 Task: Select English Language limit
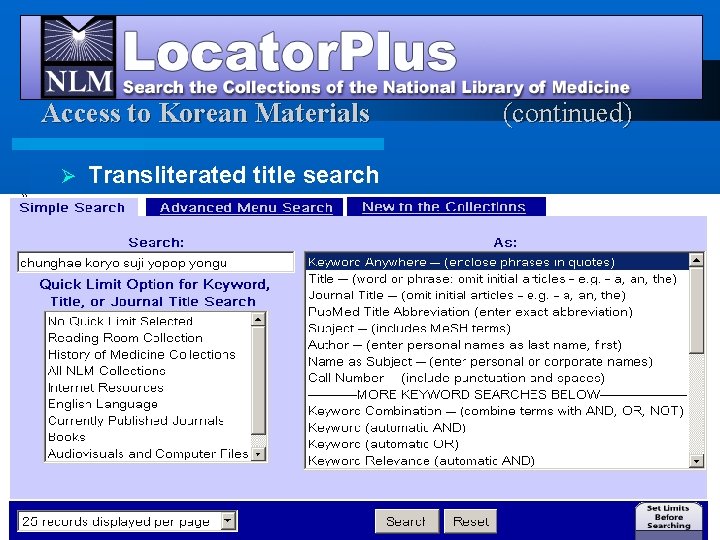click(148, 404)
